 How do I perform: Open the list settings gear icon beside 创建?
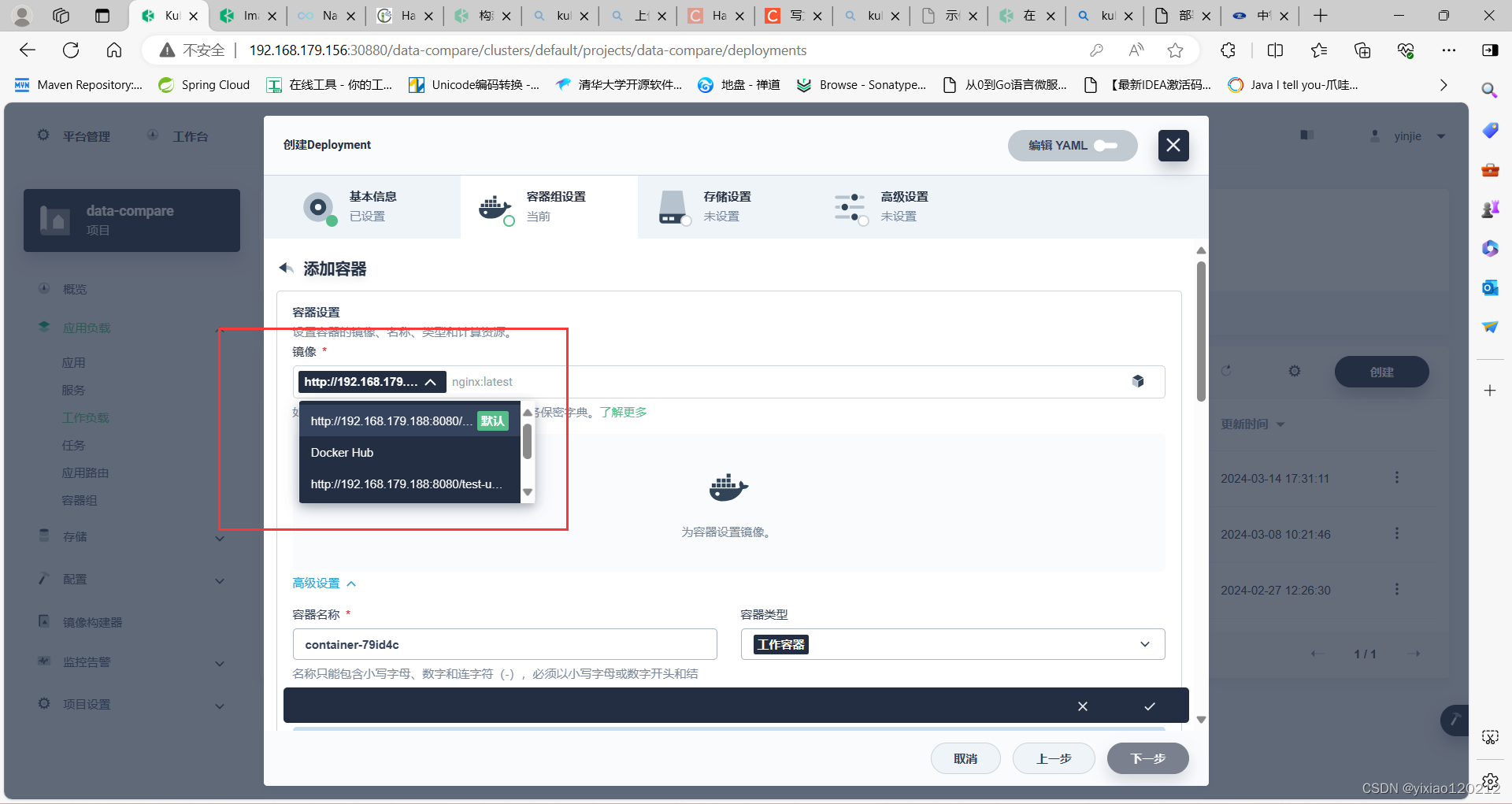[x=1294, y=371]
